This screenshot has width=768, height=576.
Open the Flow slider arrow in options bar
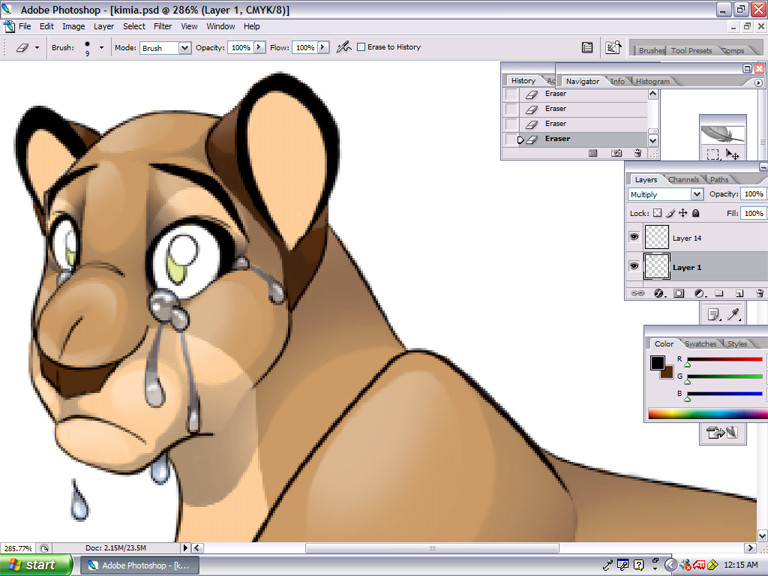click(322, 47)
